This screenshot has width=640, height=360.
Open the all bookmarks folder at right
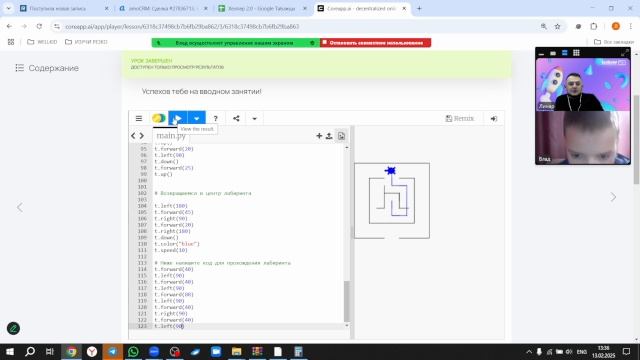point(613,42)
